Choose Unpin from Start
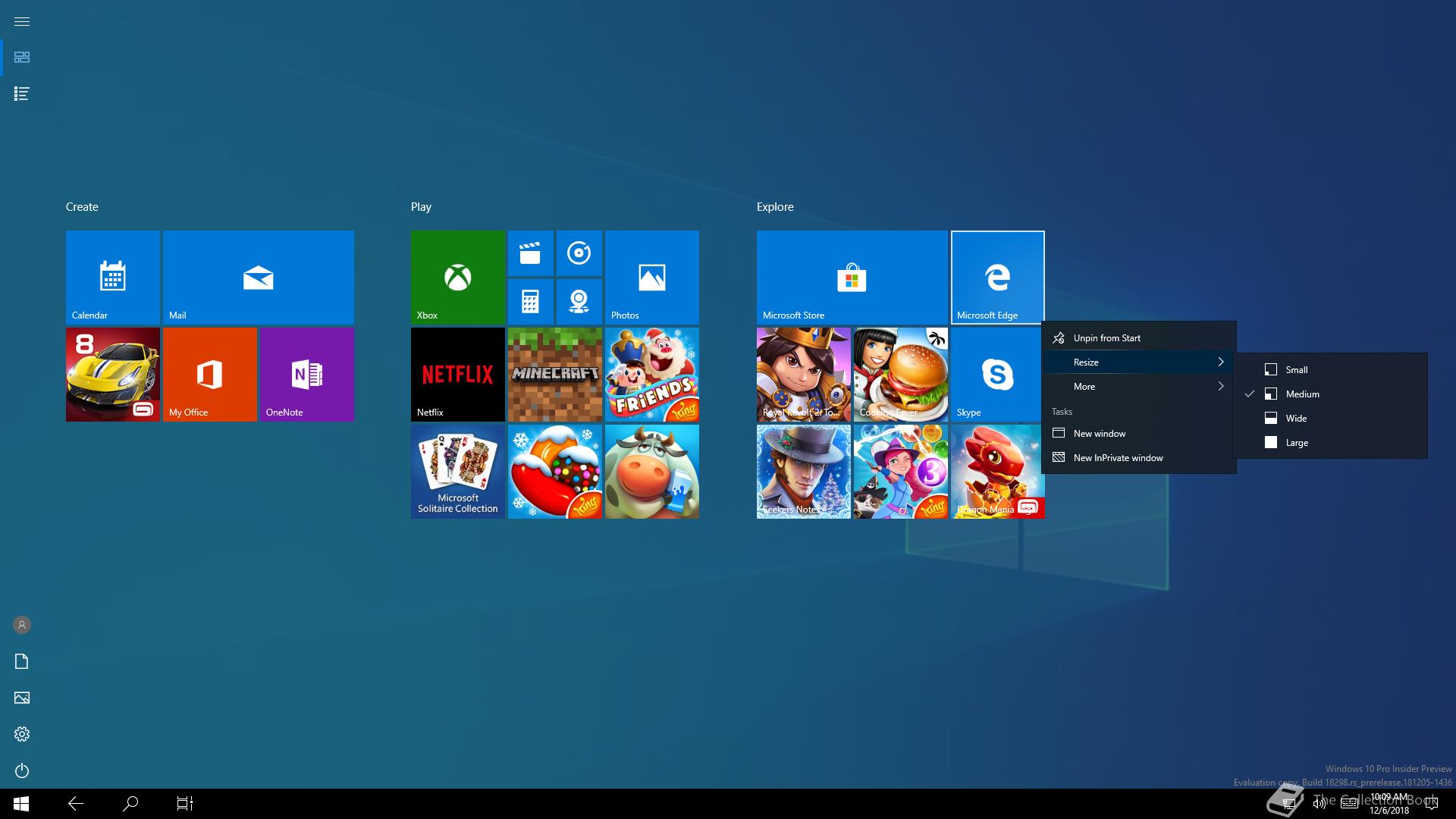Screen dimensions: 1456x819 tap(1106, 338)
